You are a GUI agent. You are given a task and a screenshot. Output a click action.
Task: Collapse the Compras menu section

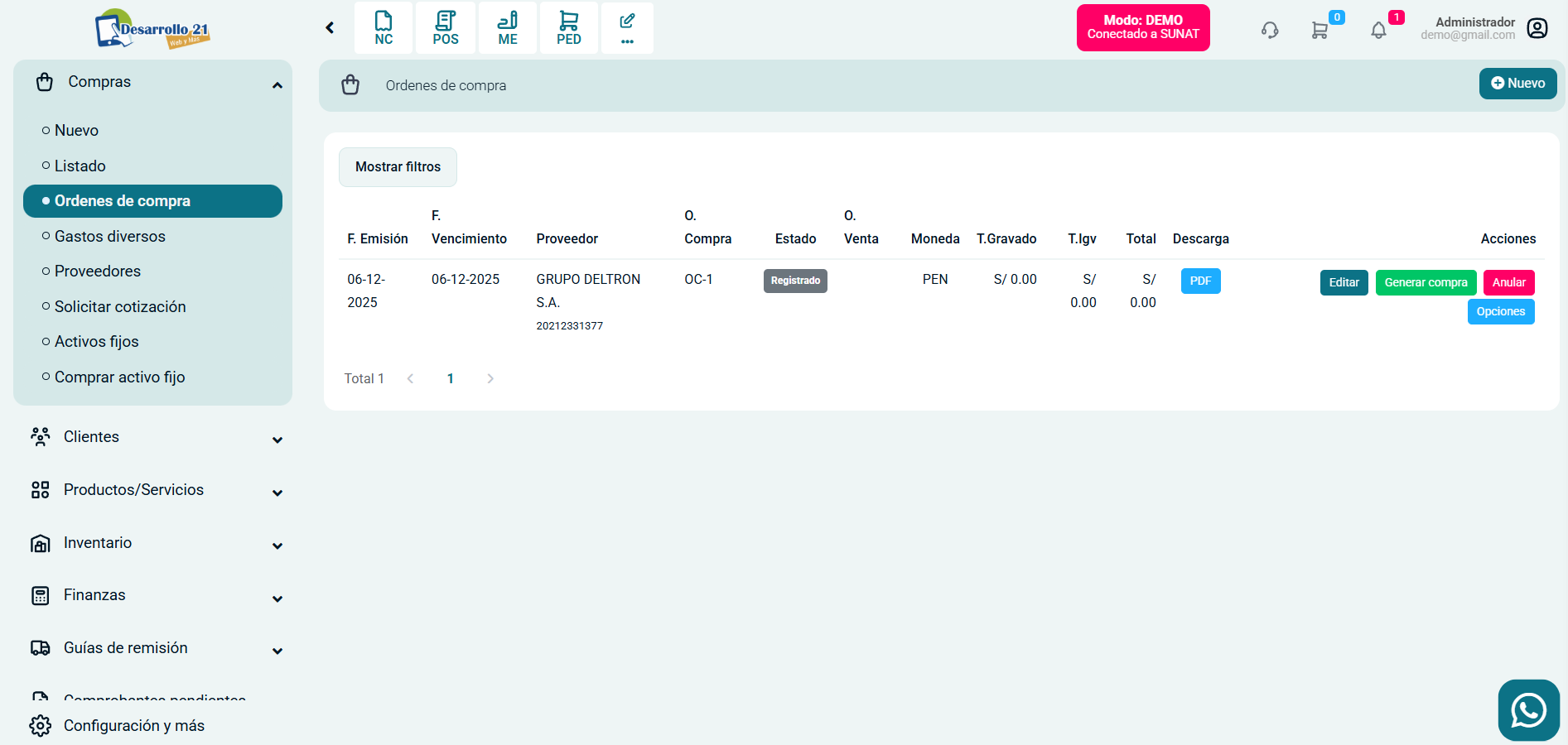[277, 85]
